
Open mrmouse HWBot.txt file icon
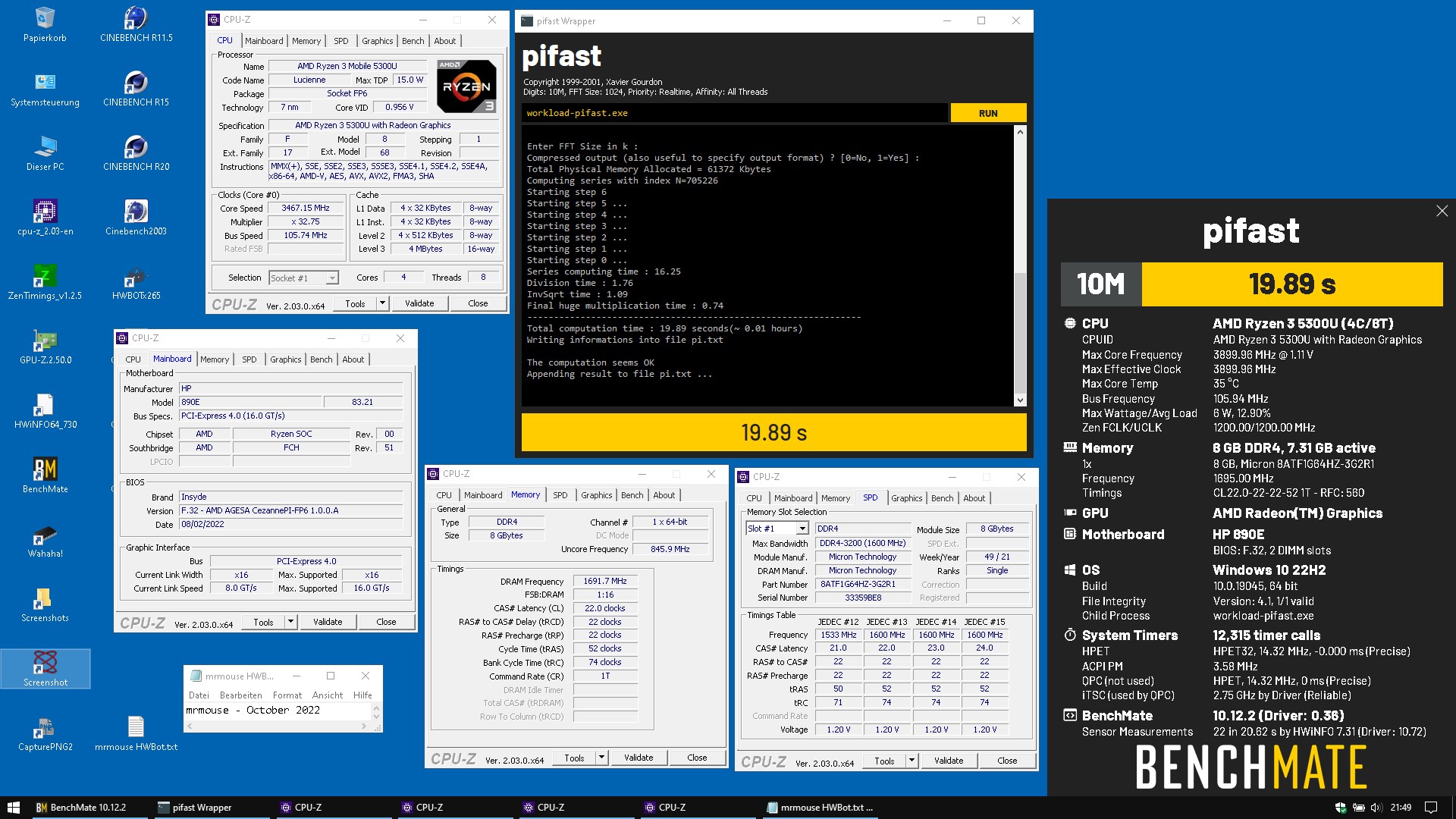(x=136, y=733)
